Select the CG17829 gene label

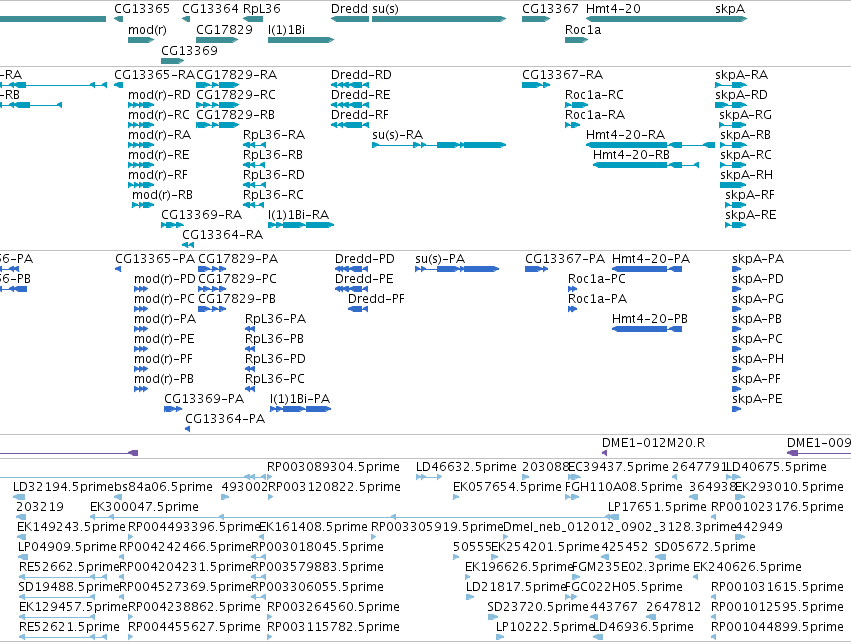tap(224, 30)
